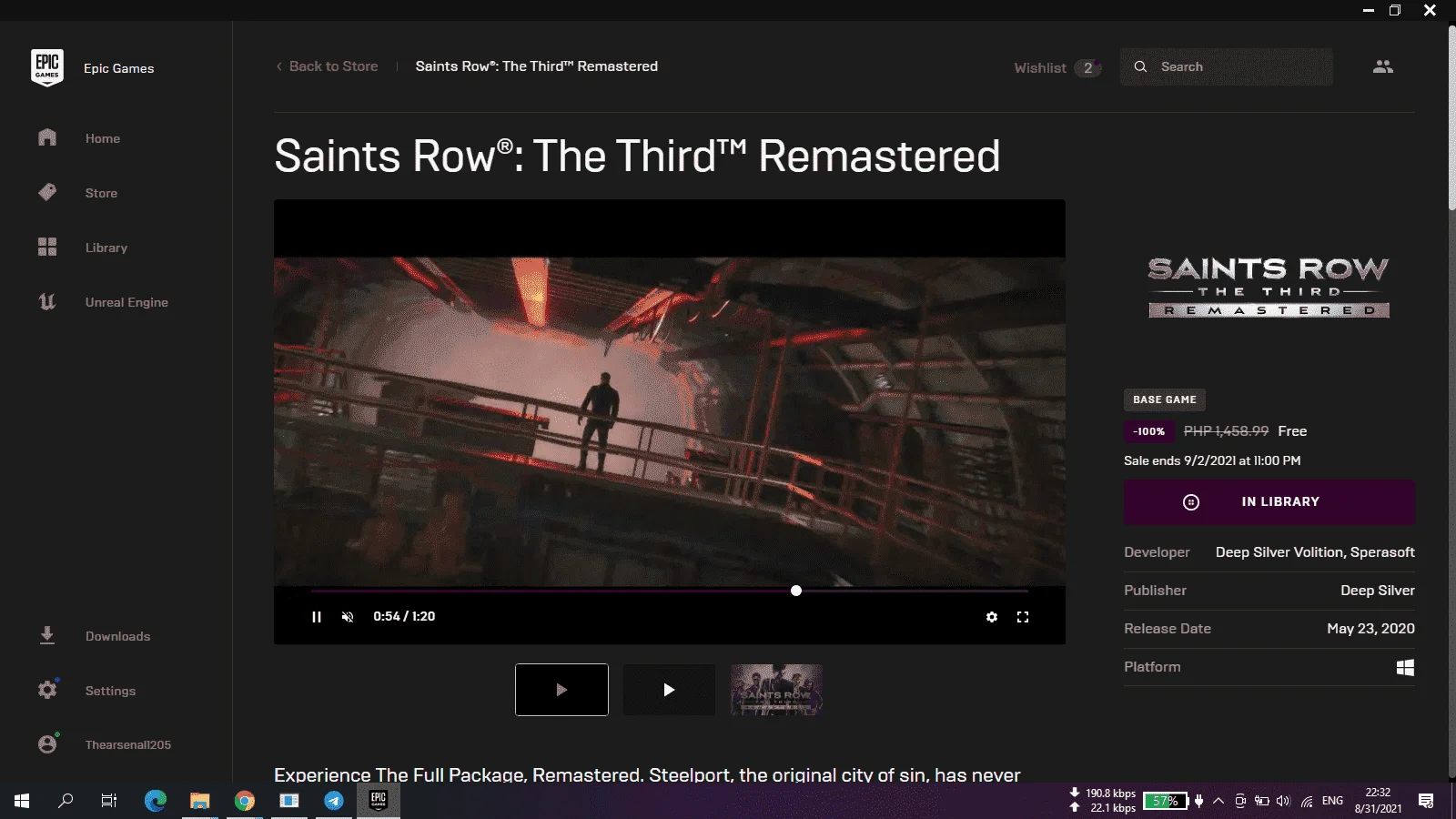Click the BASE GAME tag
The height and width of the screenshot is (819, 1456).
[x=1165, y=399]
